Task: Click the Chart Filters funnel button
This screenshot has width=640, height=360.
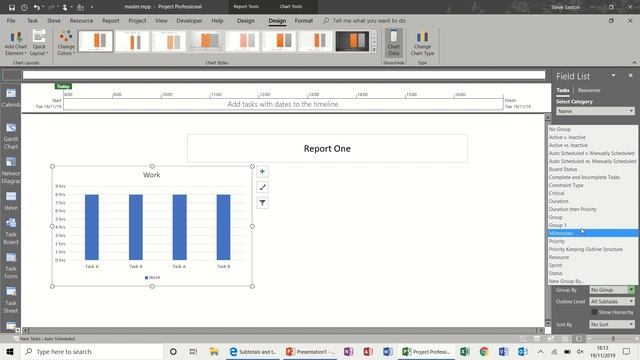Action: (x=262, y=203)
